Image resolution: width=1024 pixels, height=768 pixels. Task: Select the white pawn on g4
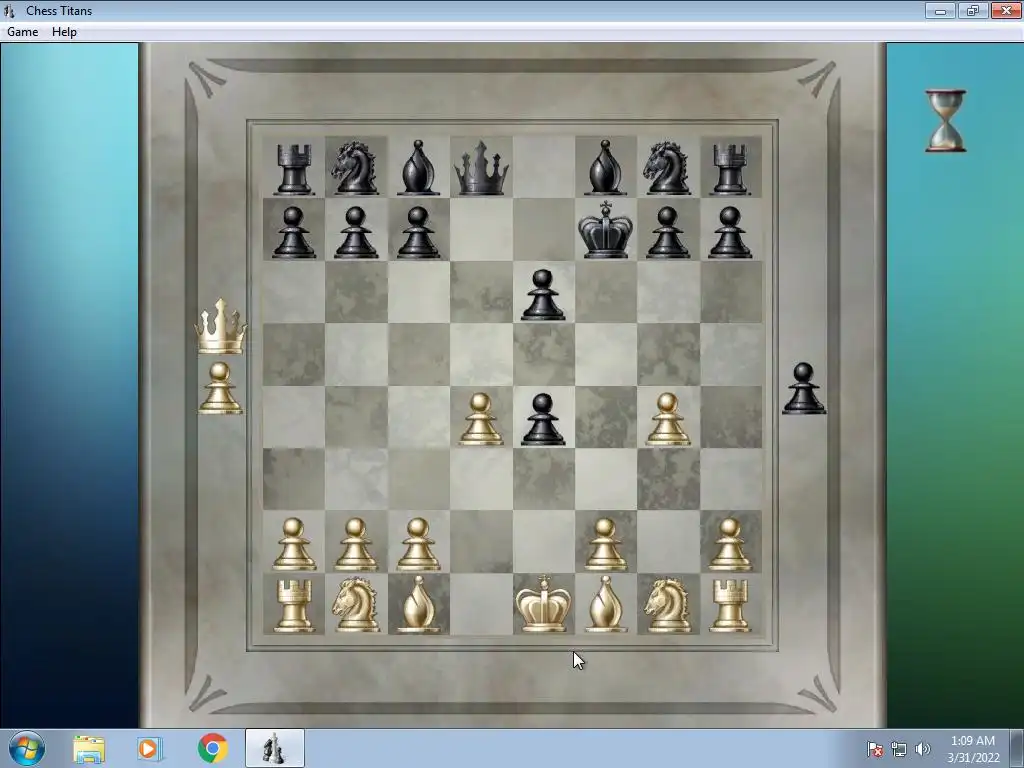coord(667,419)
